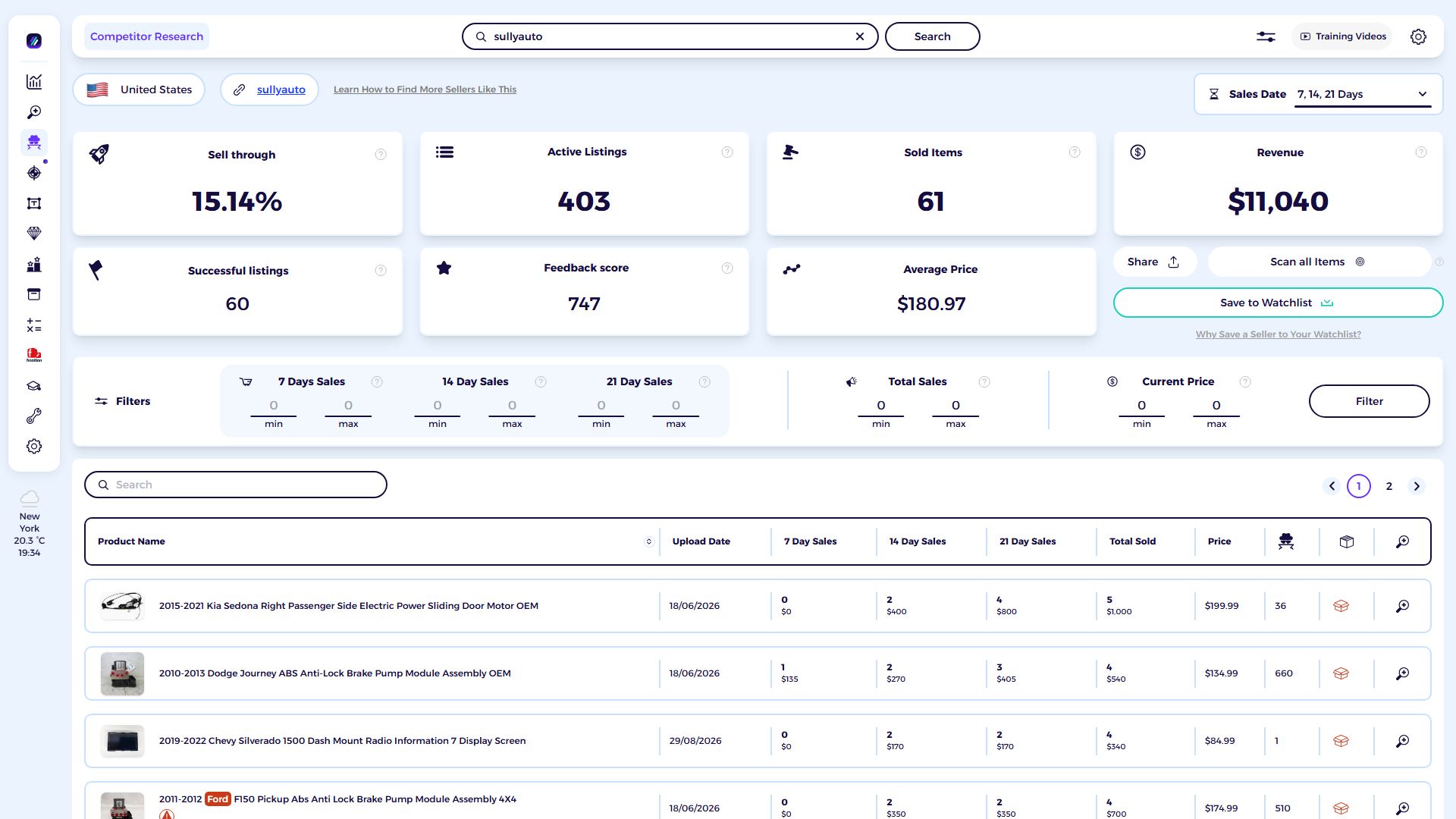Open settings gear in top right corner
The width and height of the screenshot is (1456, 819).
(x=1418, y=36)
